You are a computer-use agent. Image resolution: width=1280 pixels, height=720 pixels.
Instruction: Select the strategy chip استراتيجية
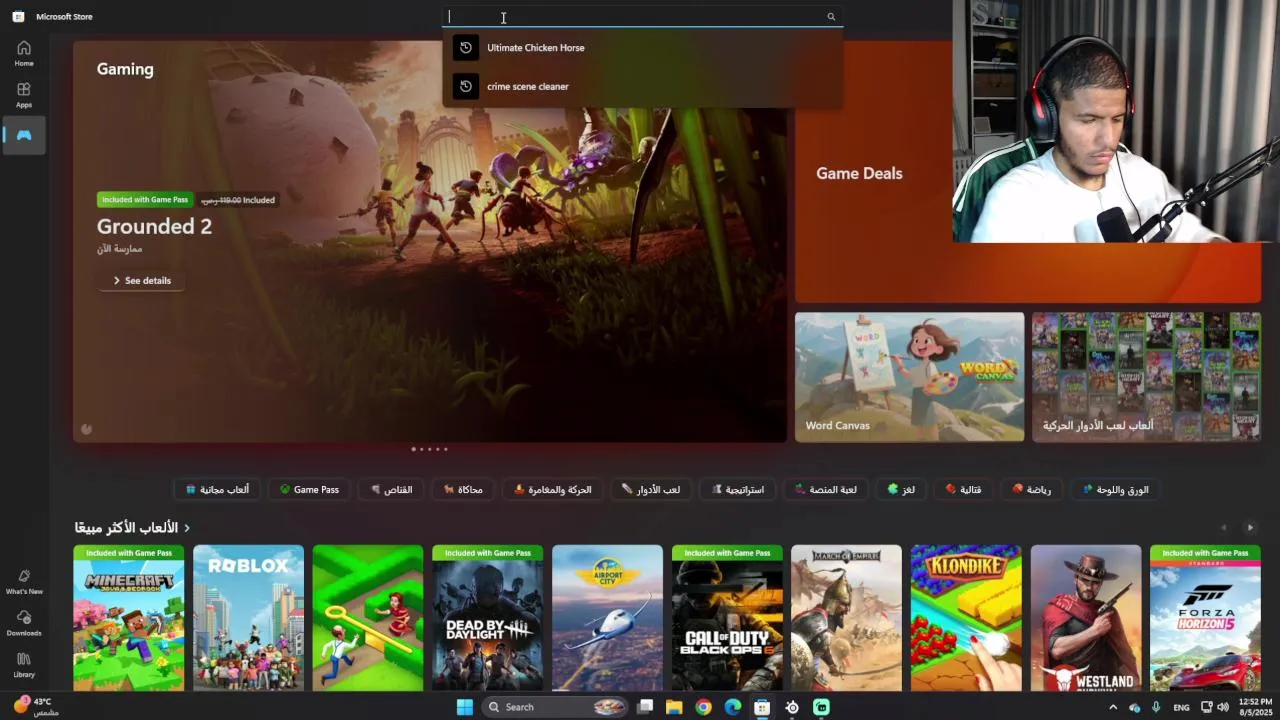tap(738, 489)
